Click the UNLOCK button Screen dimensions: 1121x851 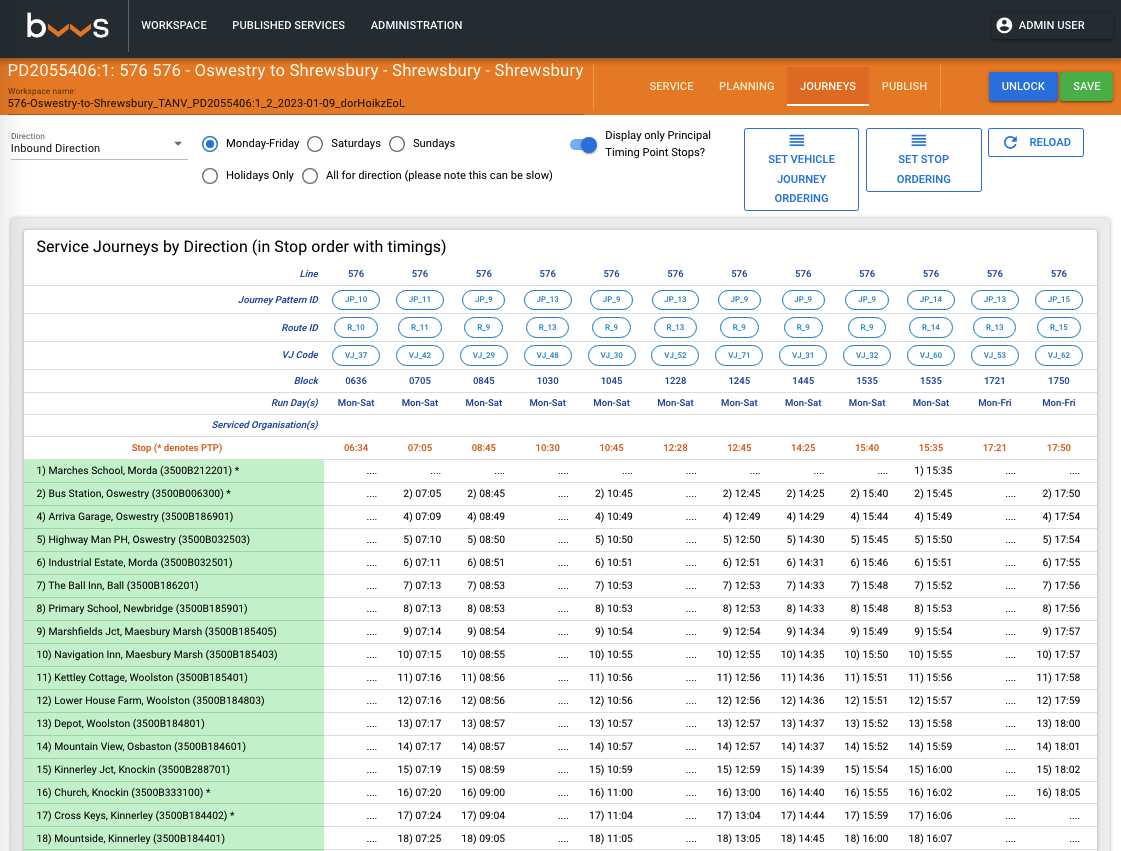click(1023, 86)
